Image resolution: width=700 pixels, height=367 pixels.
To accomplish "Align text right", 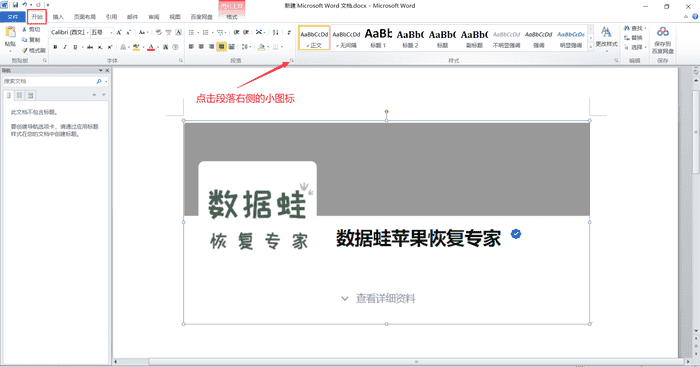I will tap(211, 46).
